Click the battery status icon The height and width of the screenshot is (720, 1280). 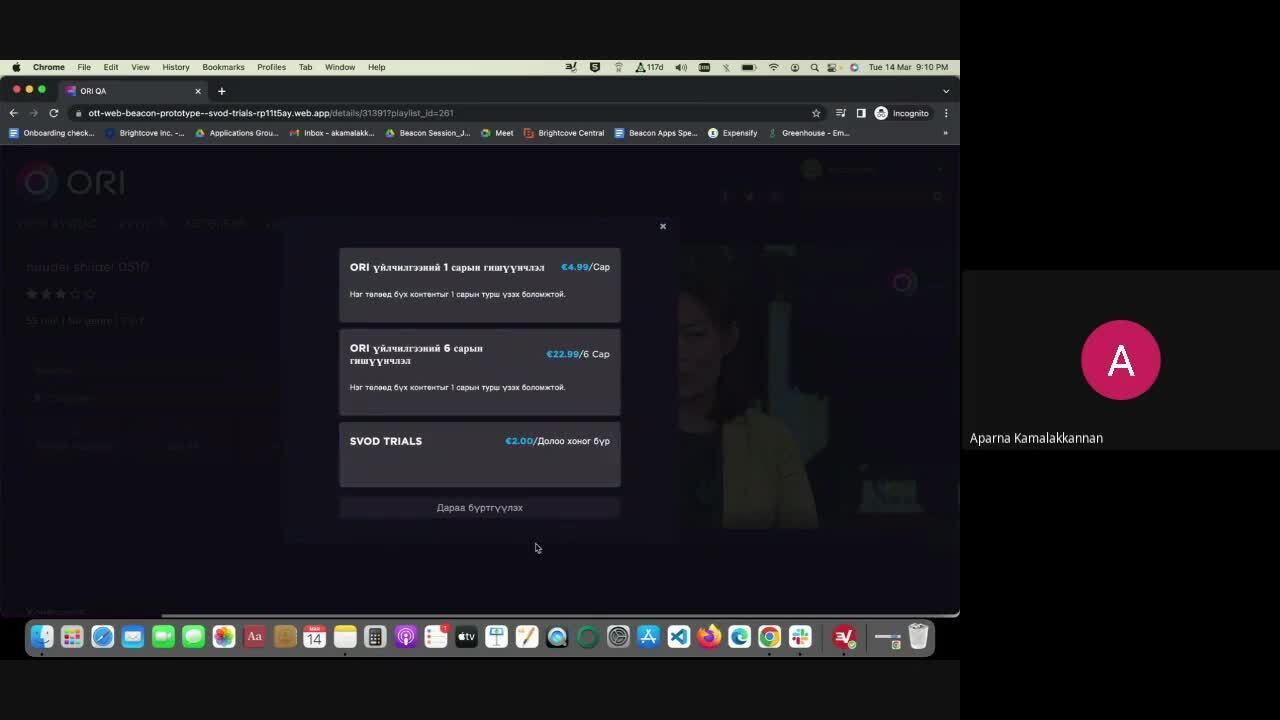click(x=748, y=67)
